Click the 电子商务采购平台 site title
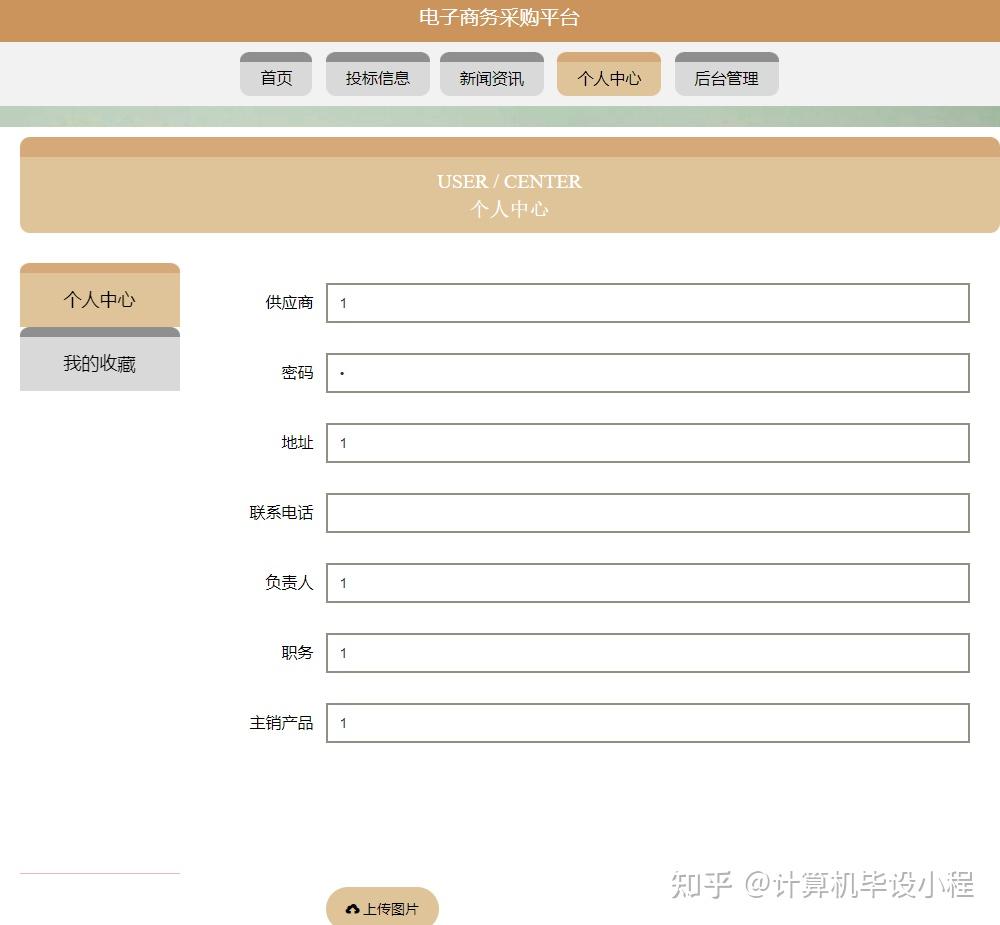The image size is (1000, 925). click(x=499, y=17)
